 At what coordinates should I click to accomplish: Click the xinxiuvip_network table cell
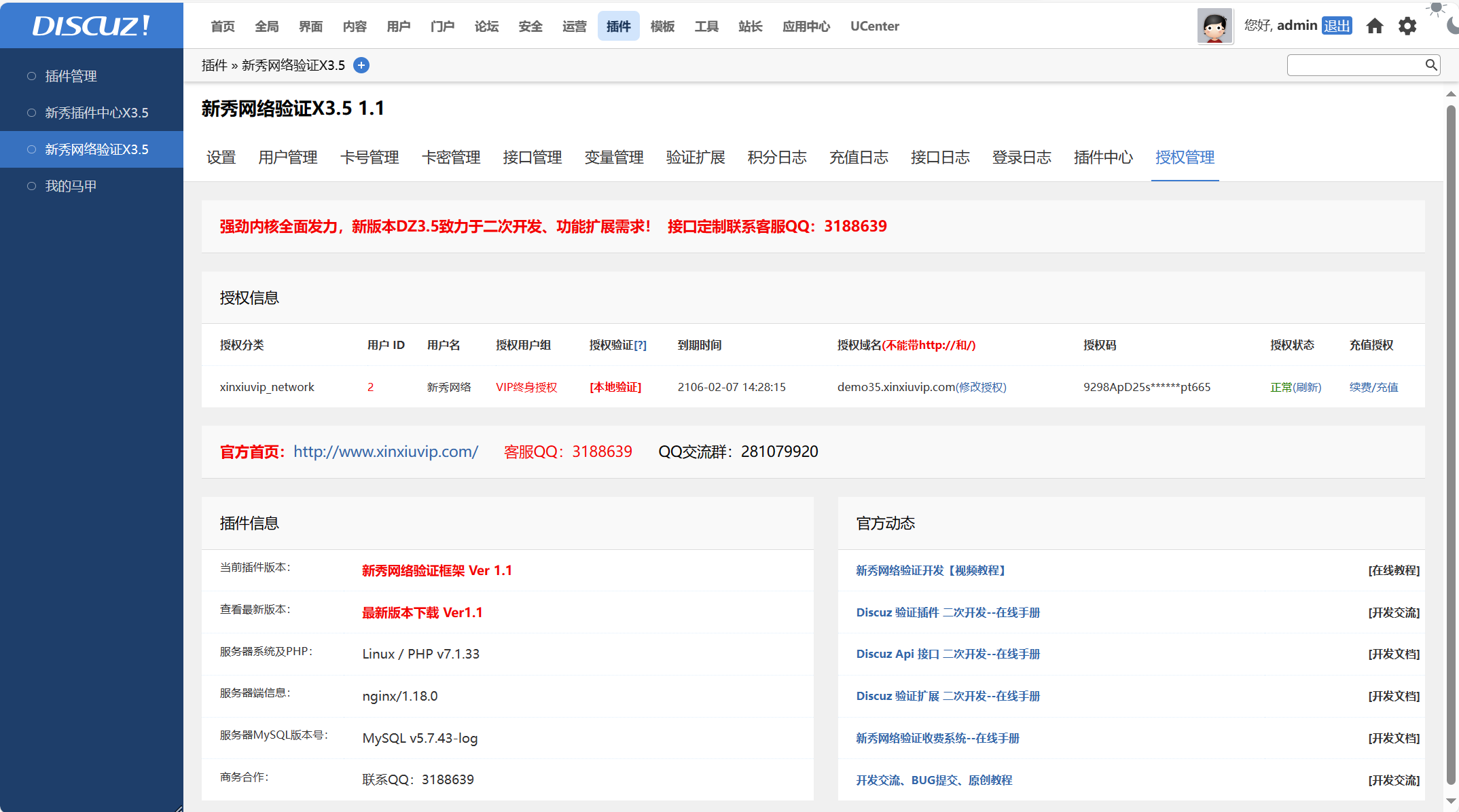coord(267,387)
